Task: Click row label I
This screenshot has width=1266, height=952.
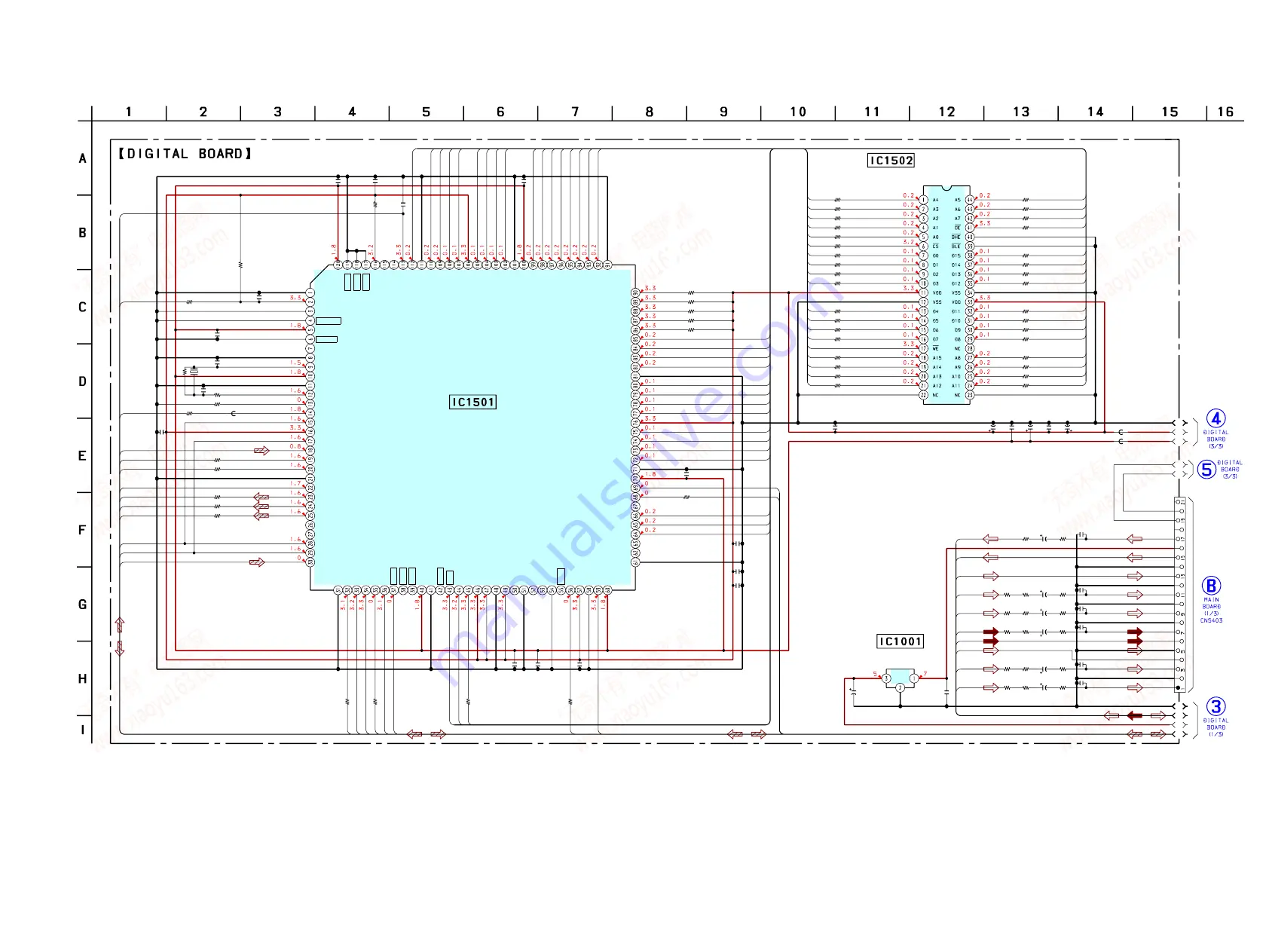Action: 83,730
